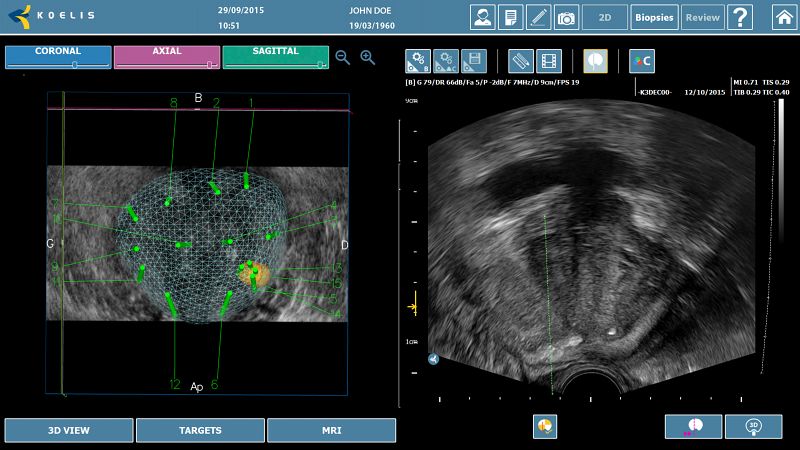The width and height of the screenshot is (800, 450).
Task: Zoom out with minus magnifier
Action: coord(343,58)
